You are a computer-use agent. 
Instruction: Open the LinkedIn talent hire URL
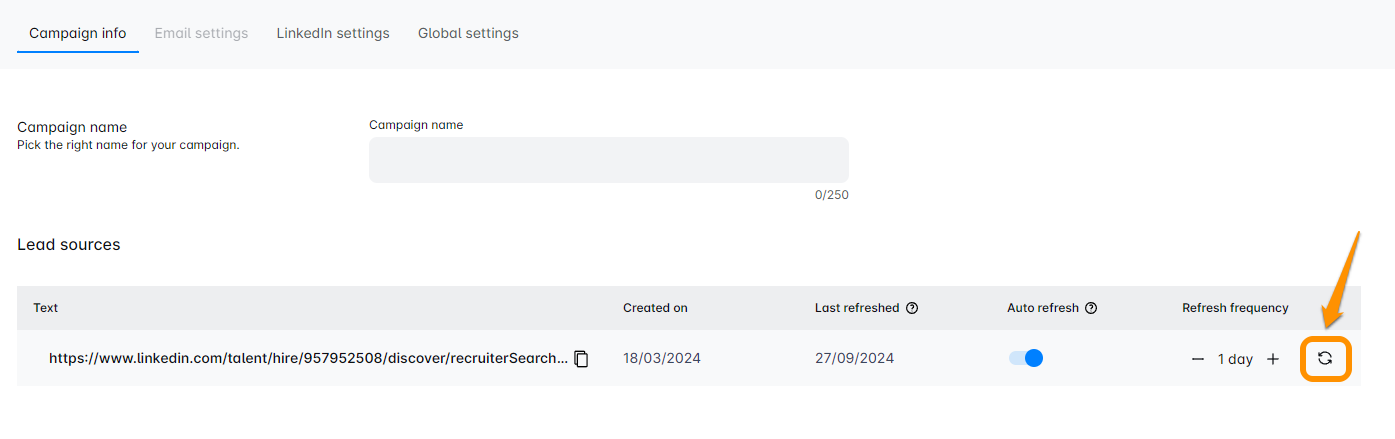(308, 358)
